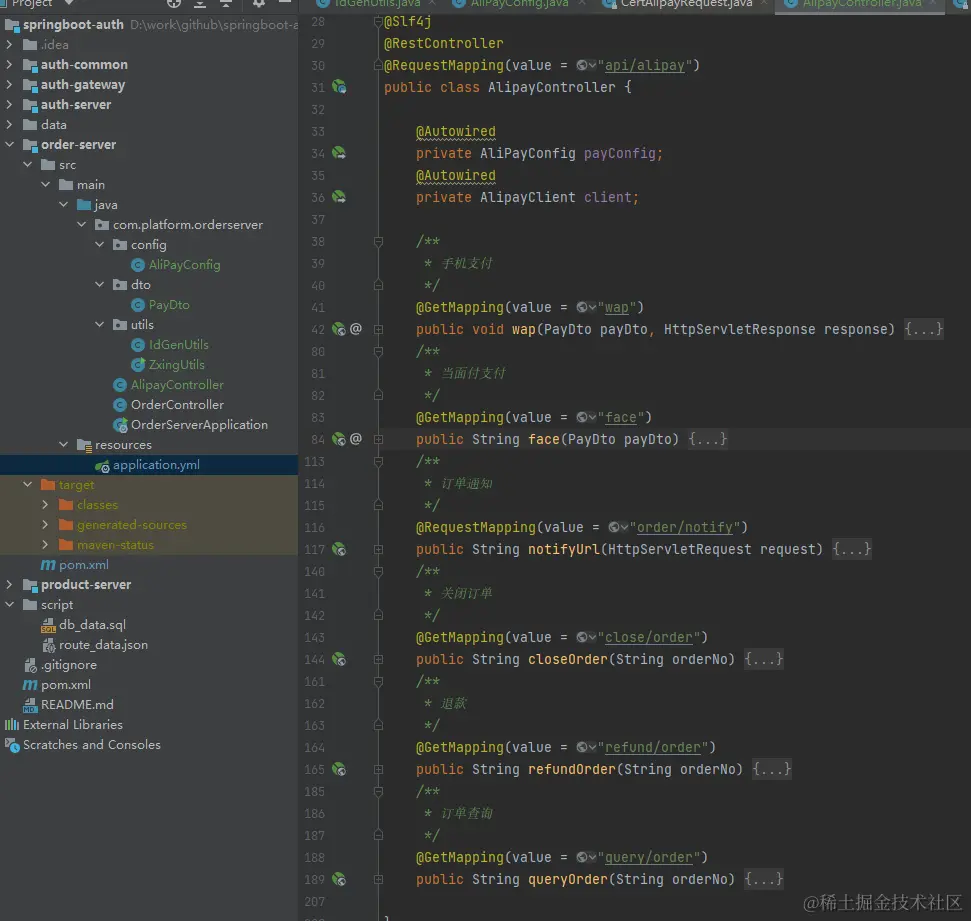Screen dimensions: 971x921
Task: Click the "refund/order" mapping link
Action: pyautogui.click(x=653, y=748)
